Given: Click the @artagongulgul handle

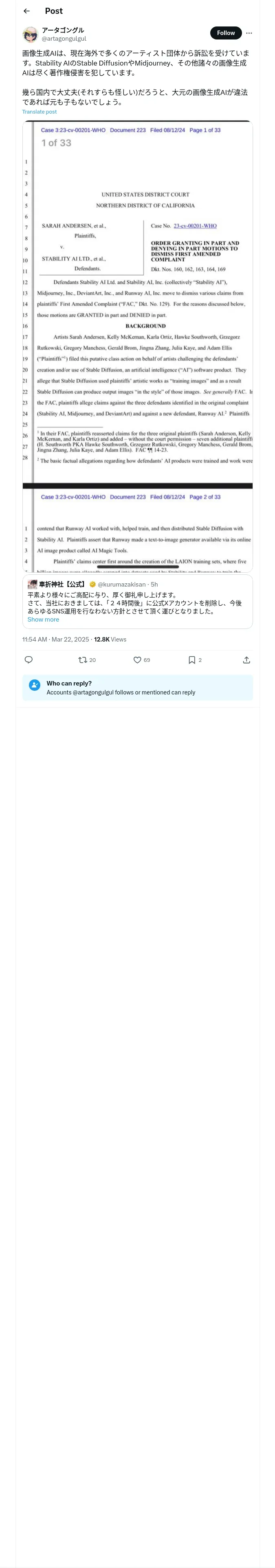Looking at the screenshot, I should [64, 38].
